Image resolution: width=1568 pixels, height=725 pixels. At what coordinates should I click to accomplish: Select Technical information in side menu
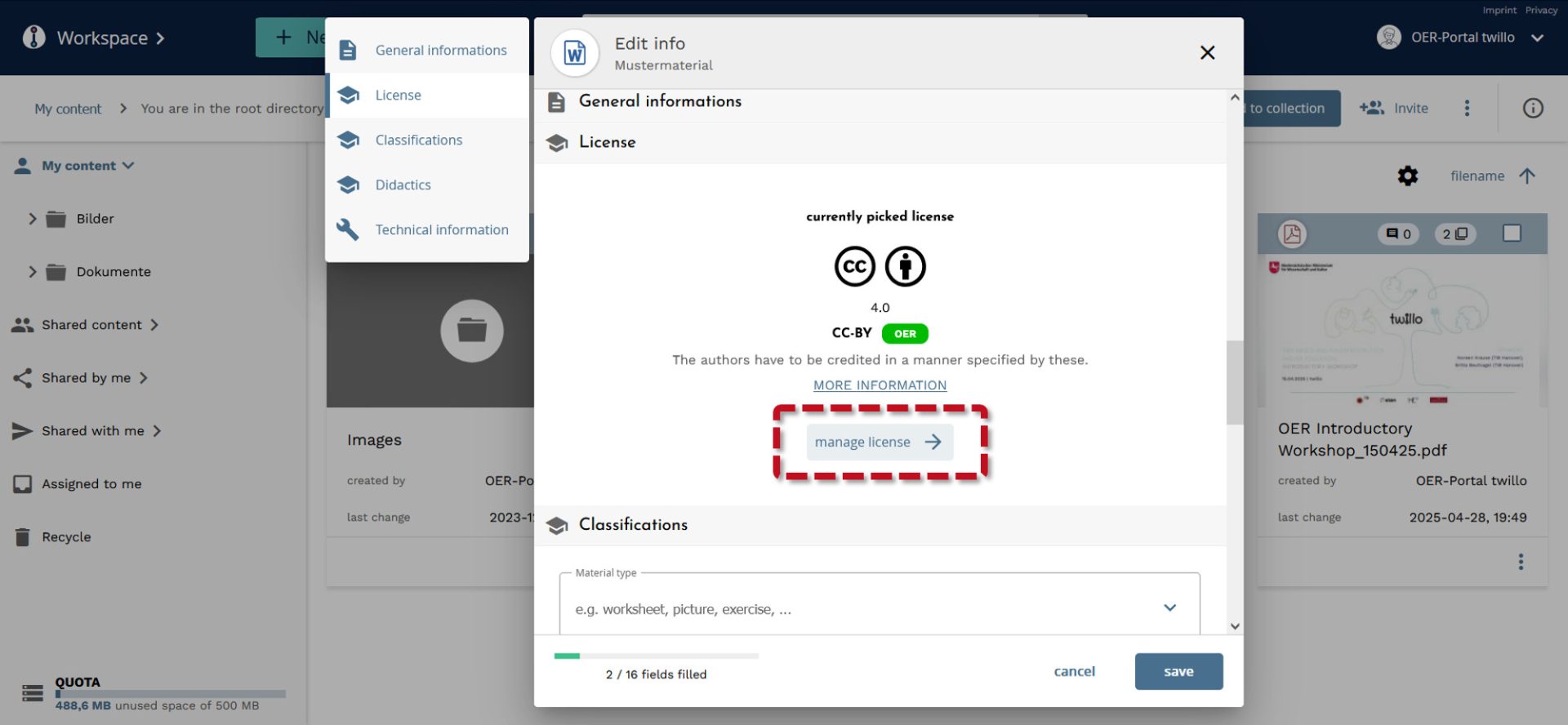click(441, 230)
